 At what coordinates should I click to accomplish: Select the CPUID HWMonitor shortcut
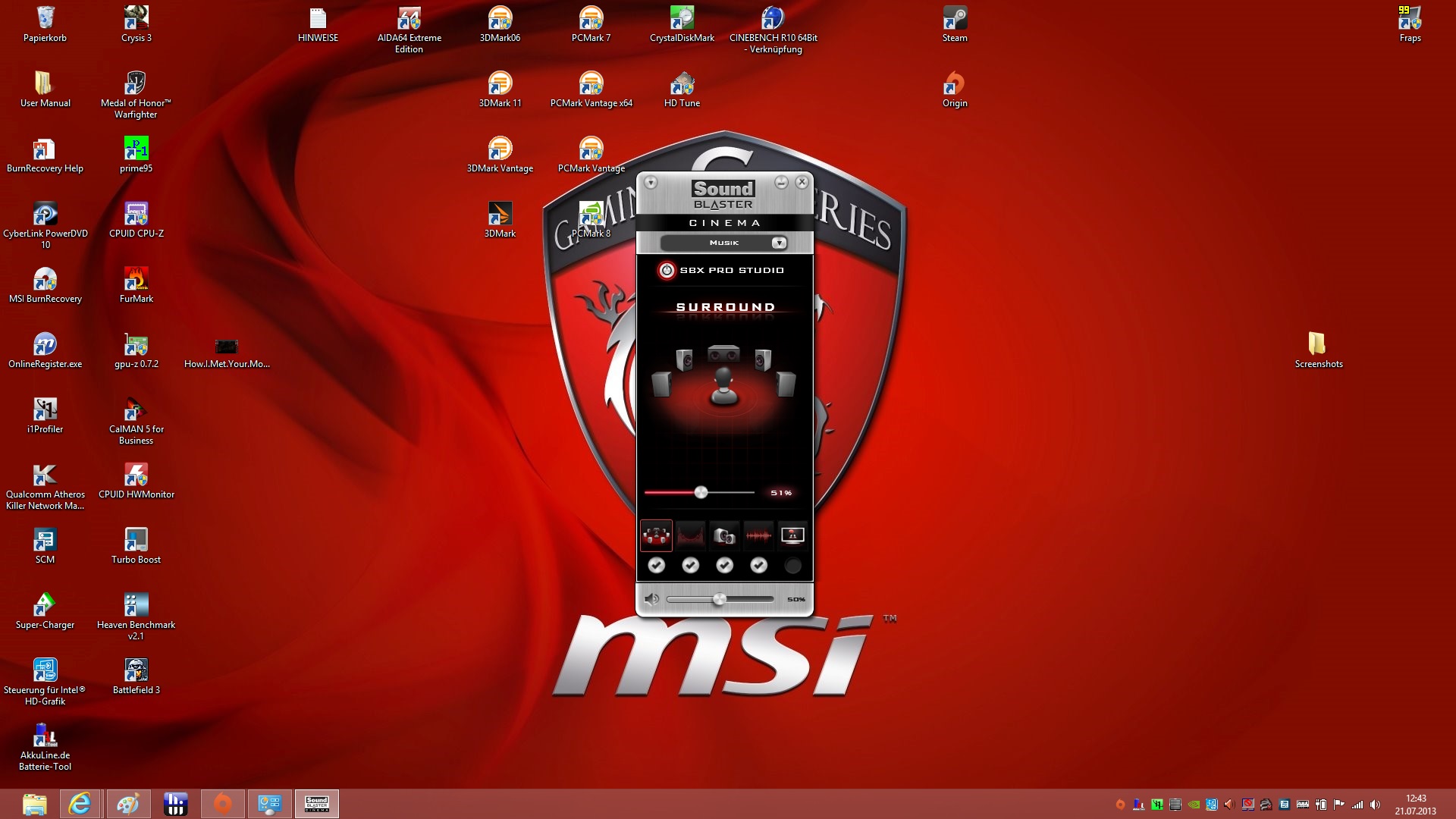(x=136, y=481)
